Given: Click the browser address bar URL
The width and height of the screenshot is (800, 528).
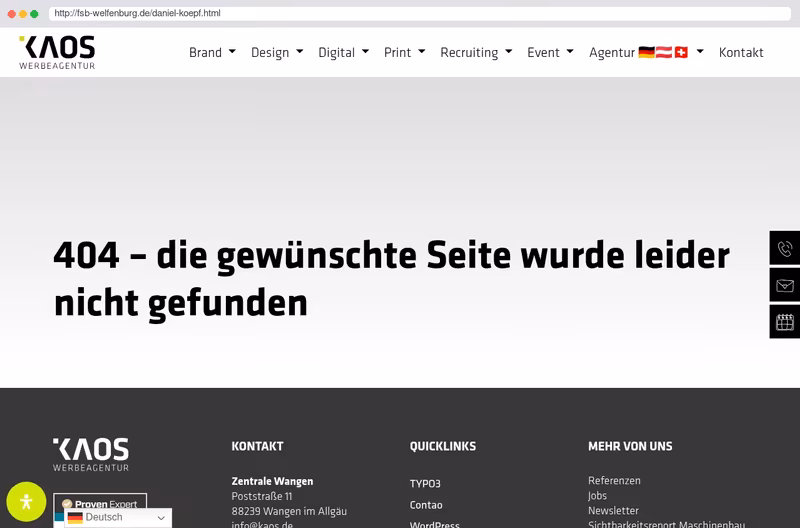Looking at the screenshot, I should coord(419,13).
